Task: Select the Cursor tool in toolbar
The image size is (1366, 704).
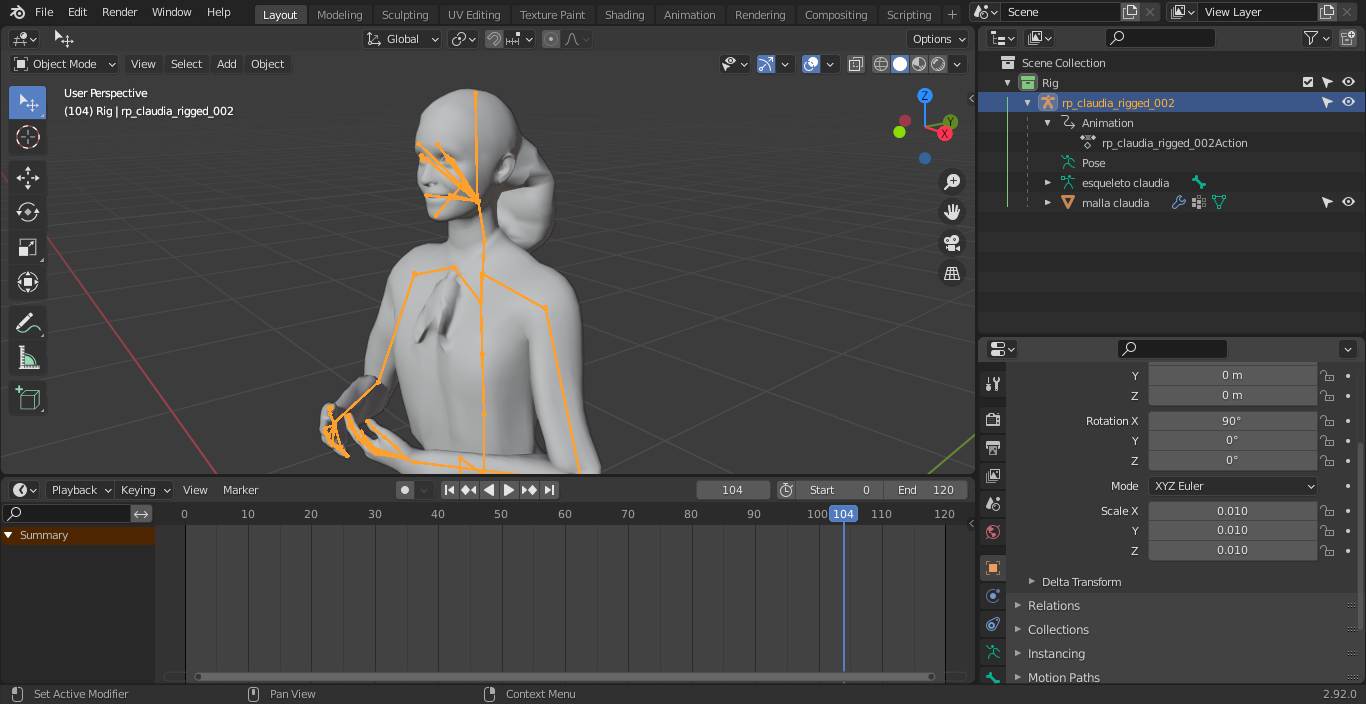Action: coord(28,137)
